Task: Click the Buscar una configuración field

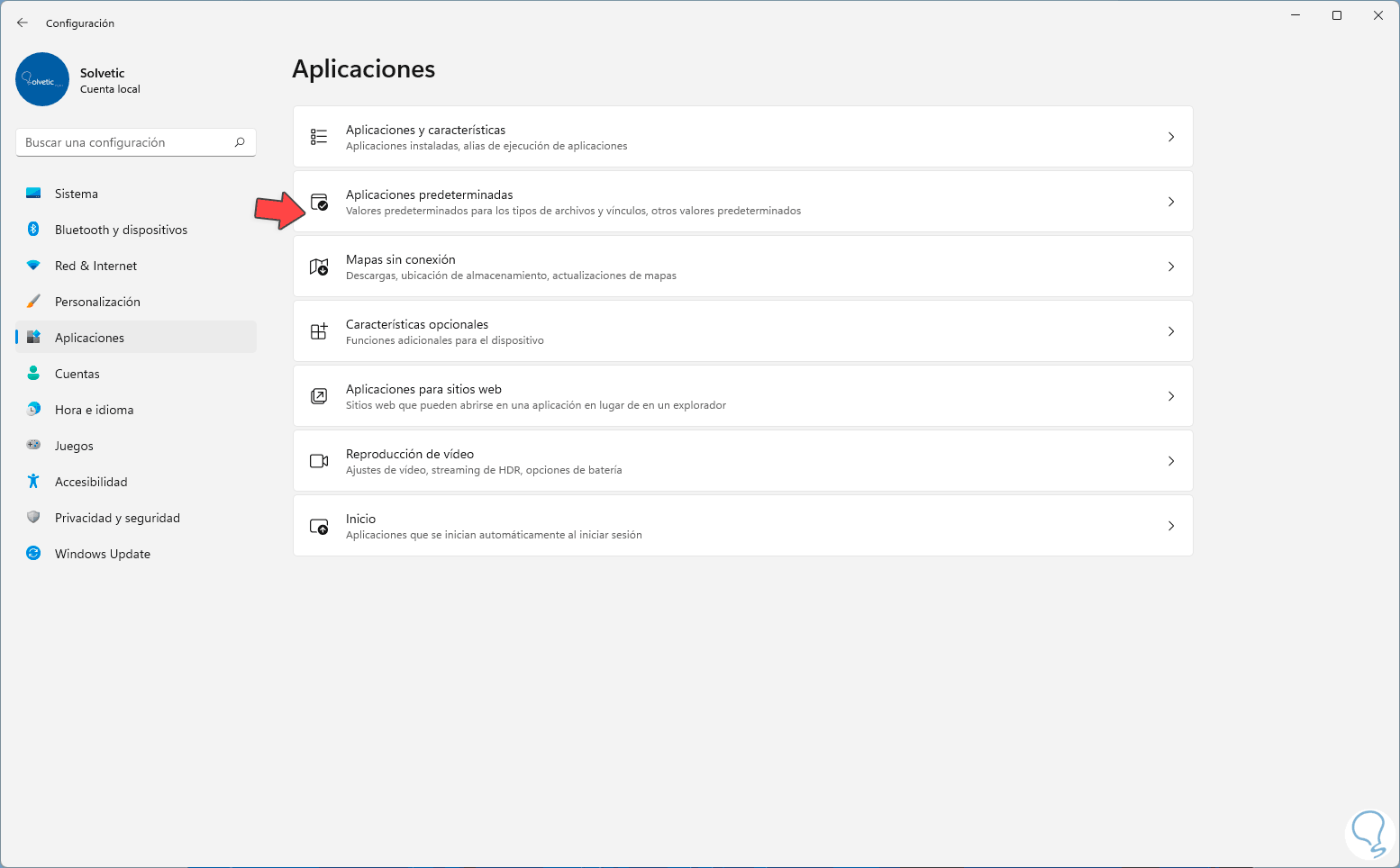Action: point(126,142)
